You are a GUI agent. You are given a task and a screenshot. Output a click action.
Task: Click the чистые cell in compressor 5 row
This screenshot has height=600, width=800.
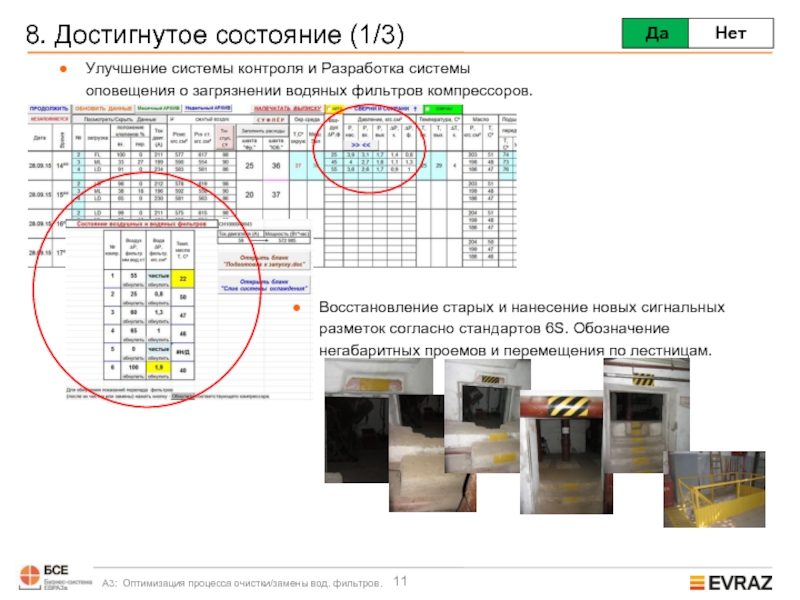[x=159, y=349]
